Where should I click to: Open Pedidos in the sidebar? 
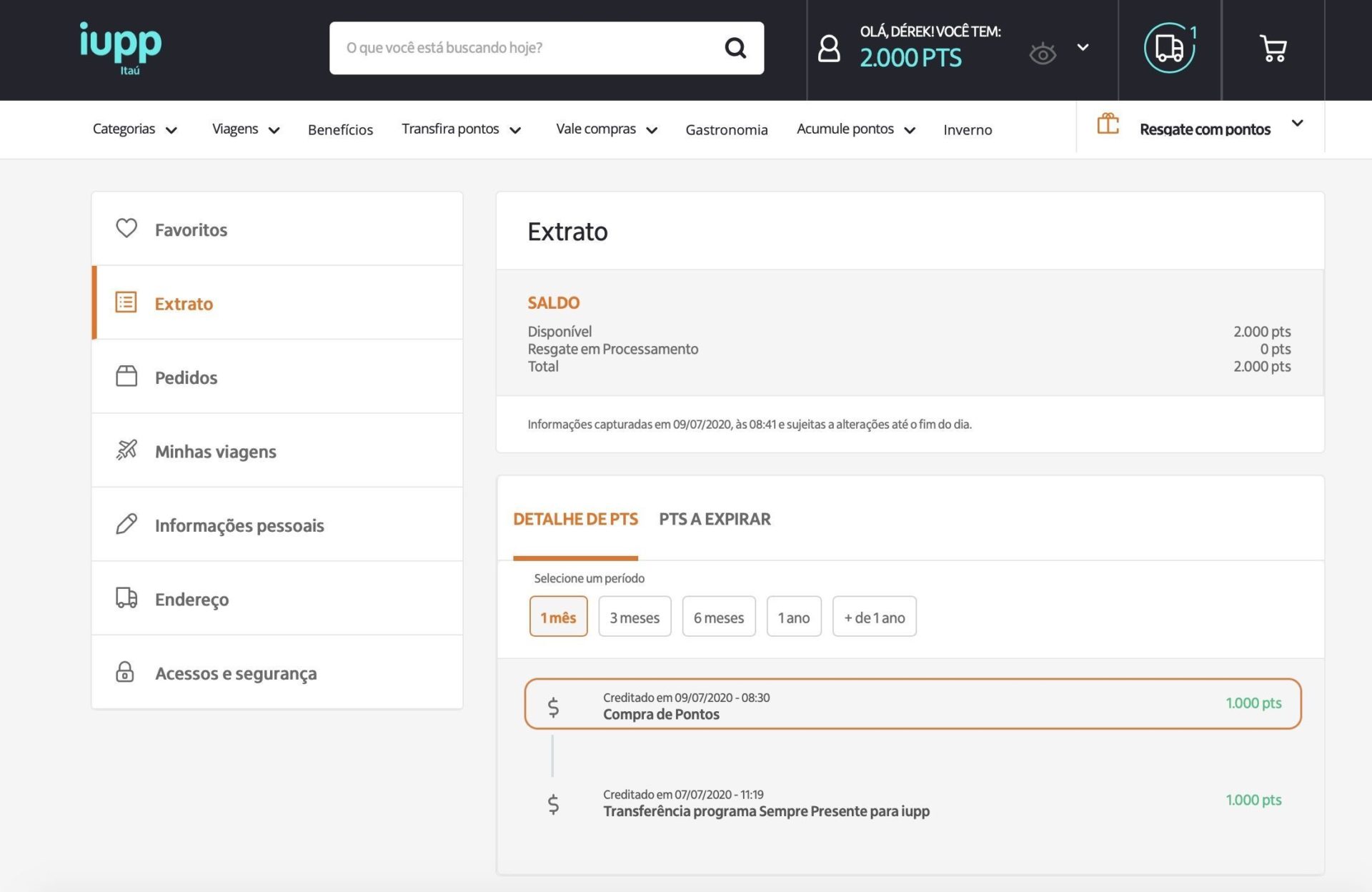click(x=277, y=377)
